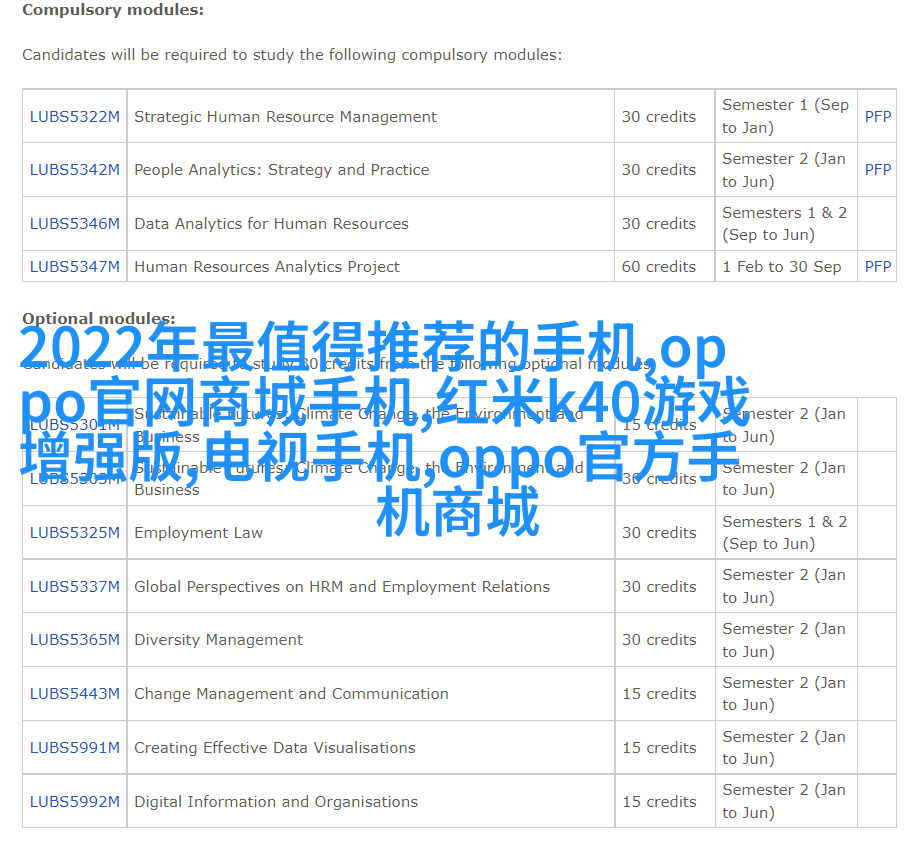Select 'Data Analytics for Human Resources' title

tap(271, 224)
